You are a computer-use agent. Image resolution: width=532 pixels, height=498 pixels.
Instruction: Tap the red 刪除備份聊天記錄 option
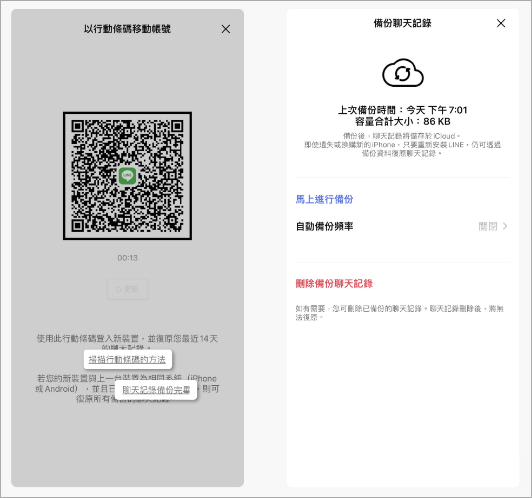pos(334,284)
